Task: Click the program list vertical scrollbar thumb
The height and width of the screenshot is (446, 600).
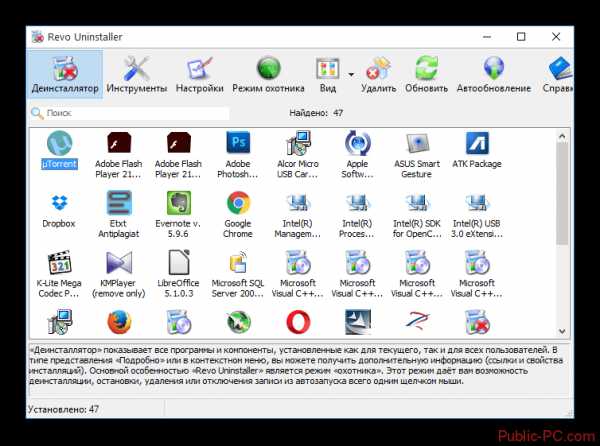Action: pyautogui.click(x=562, y=194)
